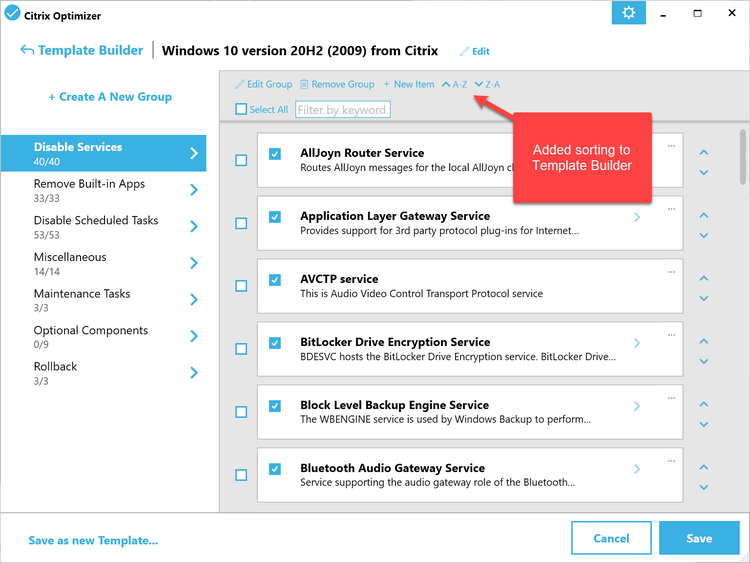Open ellipsis menu on Application Layer Gateway Service
Viewport: 750px width, 563px height.
[x=672, y=209]
